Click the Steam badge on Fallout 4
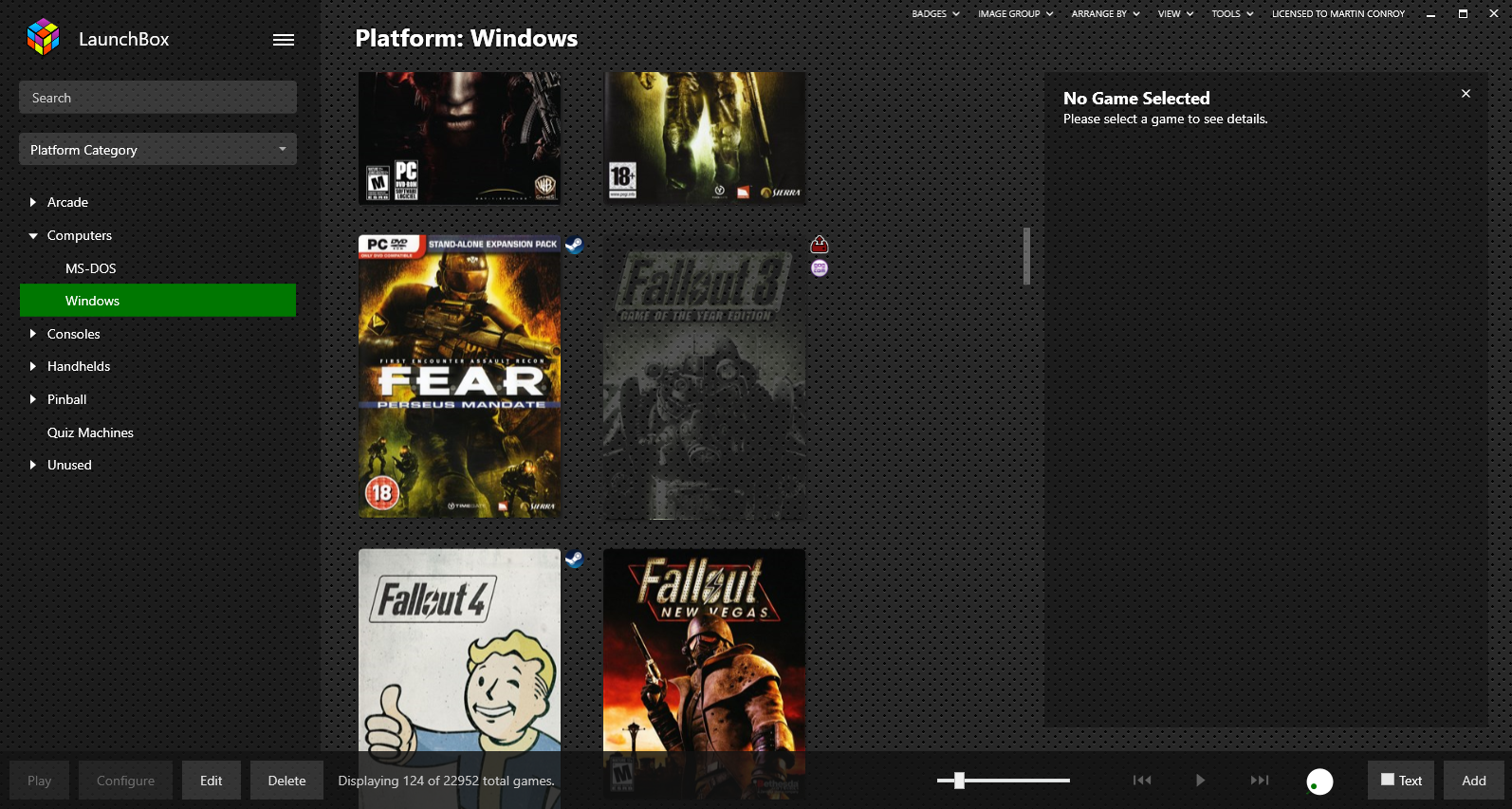The image size is (1512, 809). 574,559
